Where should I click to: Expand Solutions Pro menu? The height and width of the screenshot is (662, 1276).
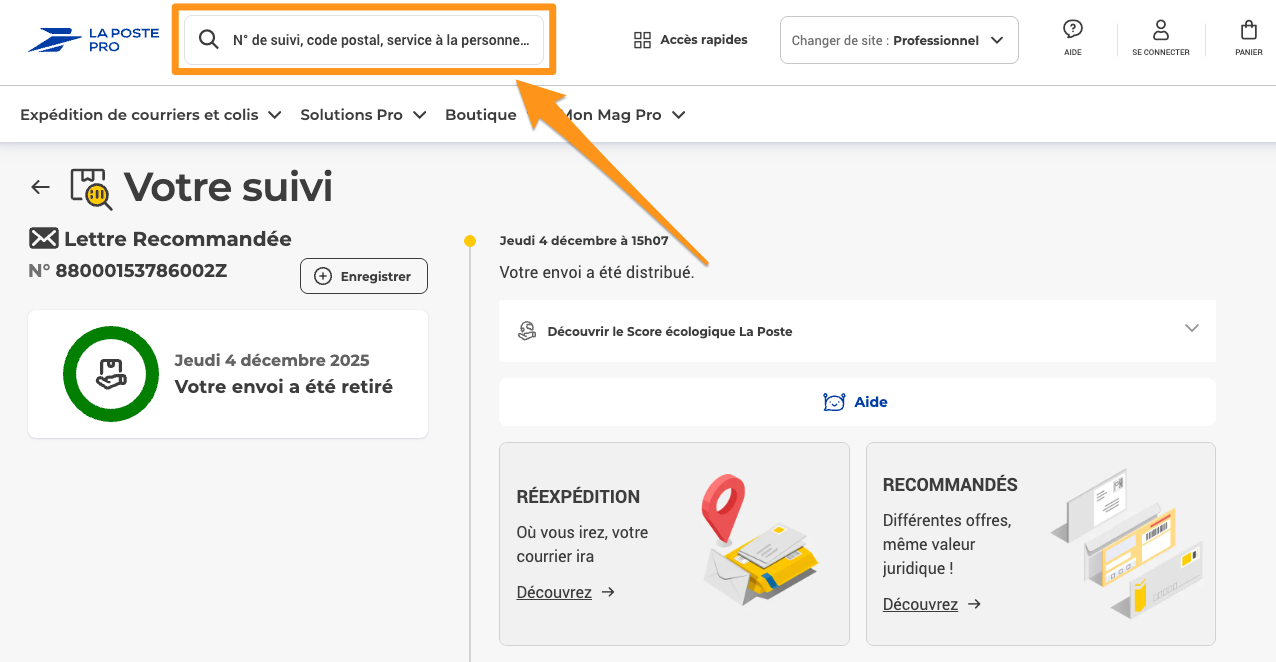pyautogui.click(x=364, y=115)
